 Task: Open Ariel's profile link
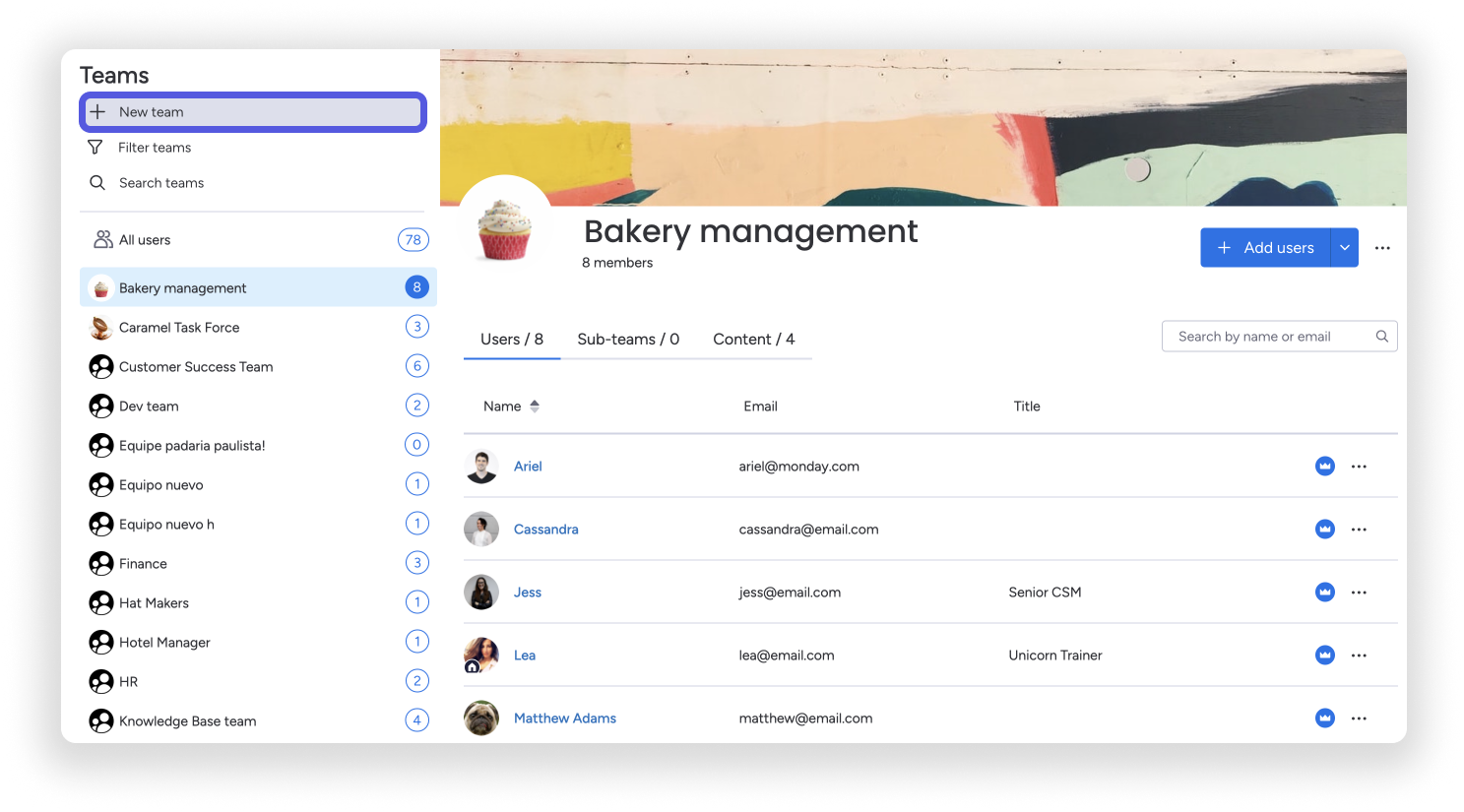tap(528, 467)
